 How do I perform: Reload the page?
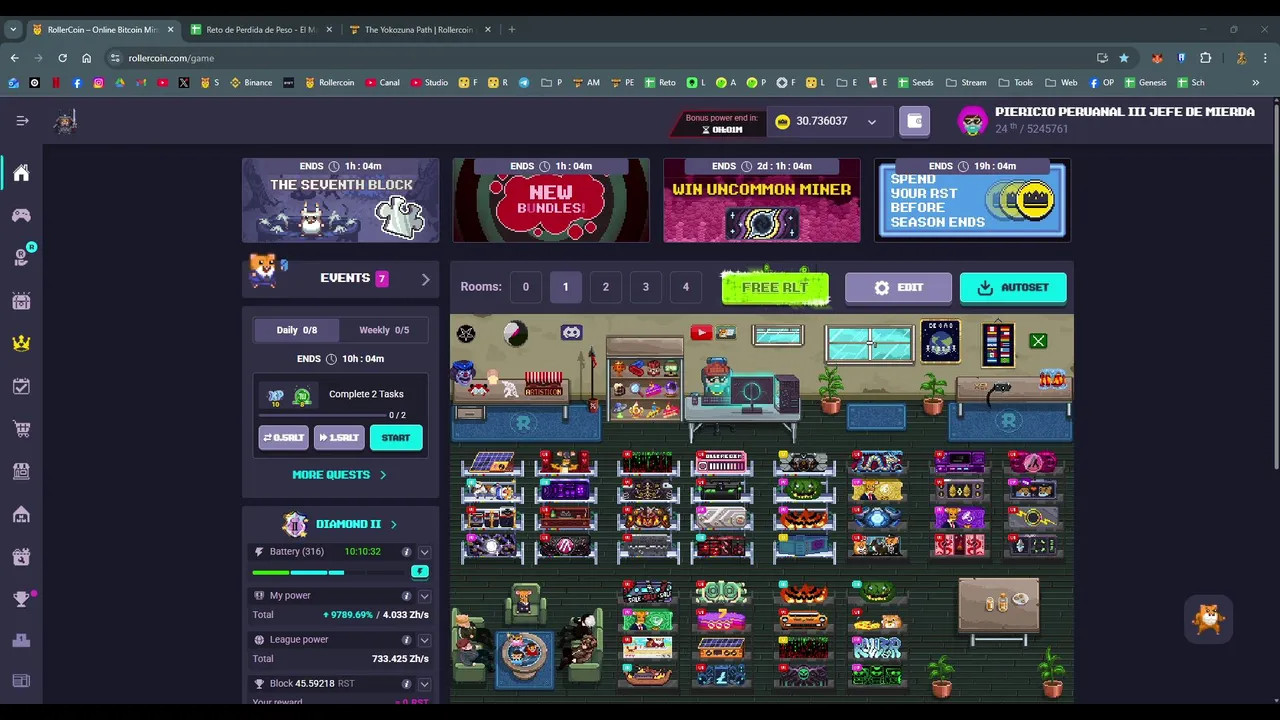coord(62,58)
